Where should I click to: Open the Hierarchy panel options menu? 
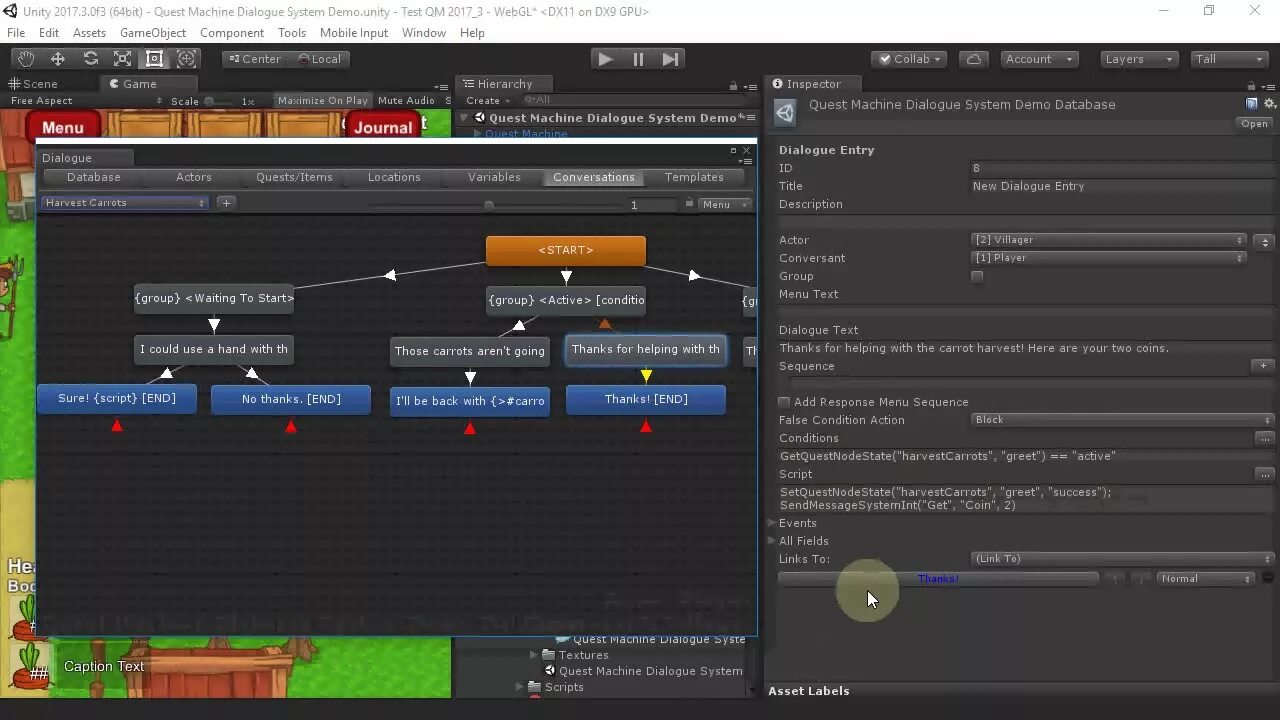click(749, 86)
